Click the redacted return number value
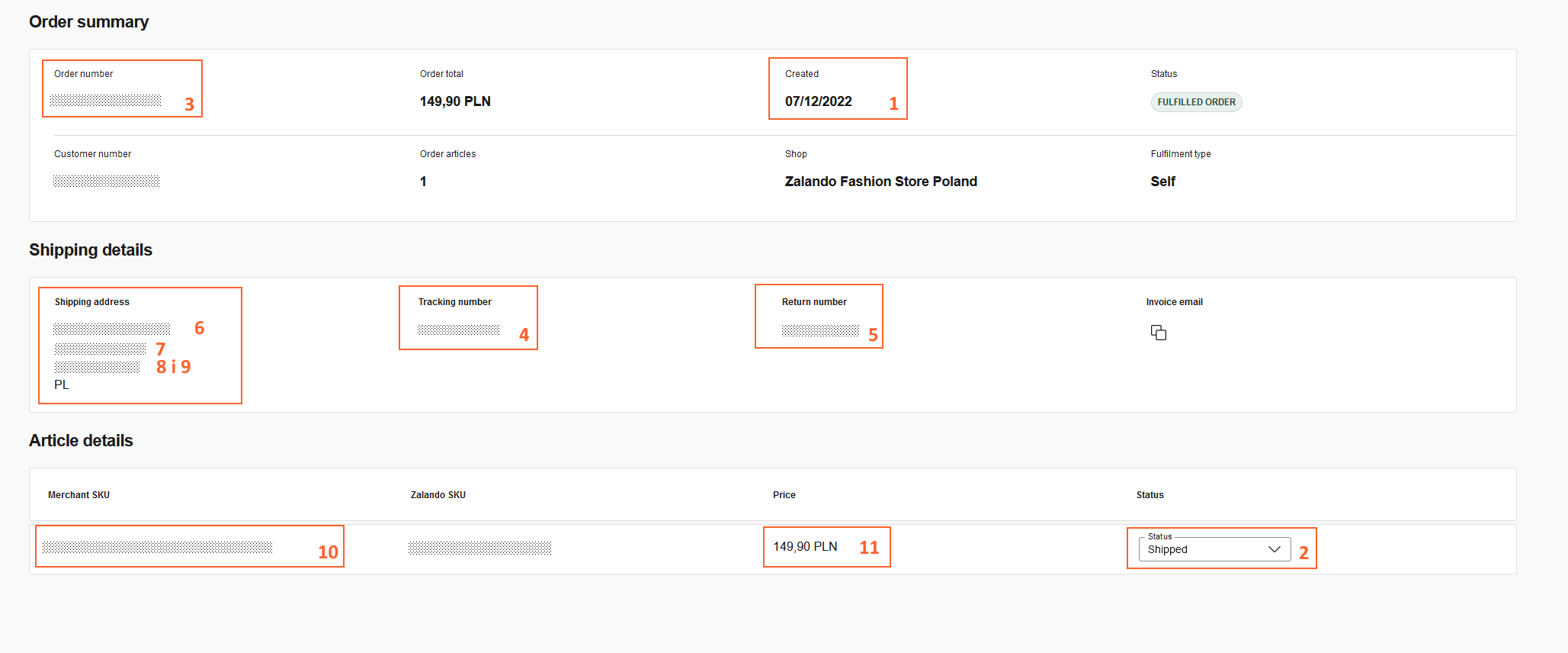 819,330
